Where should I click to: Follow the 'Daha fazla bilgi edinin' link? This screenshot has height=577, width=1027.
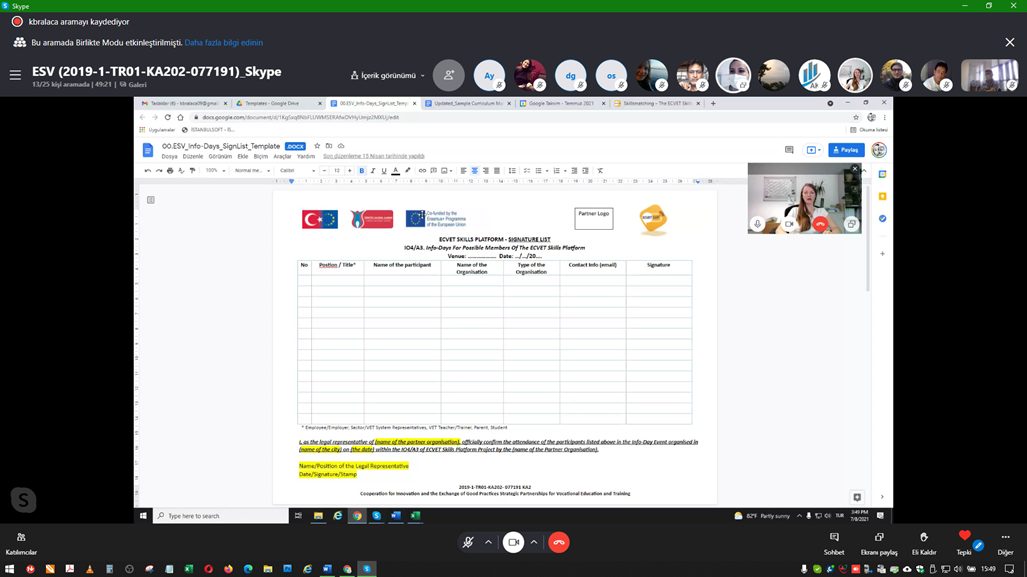point(223,43)
